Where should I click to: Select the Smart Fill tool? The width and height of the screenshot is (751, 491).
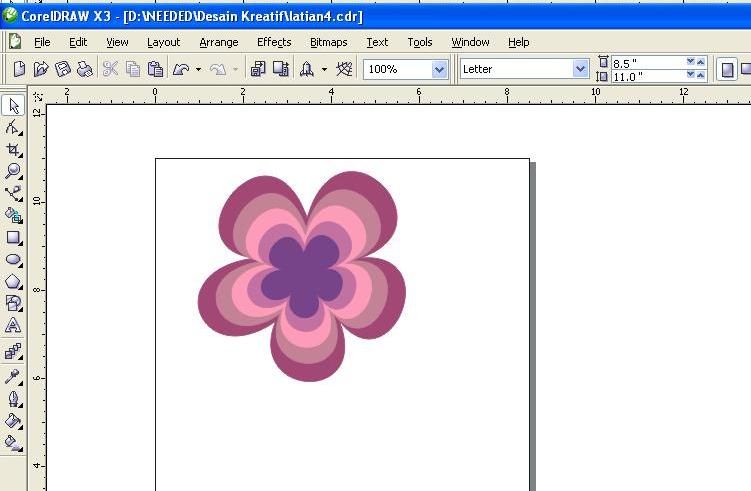pos(13,216)
